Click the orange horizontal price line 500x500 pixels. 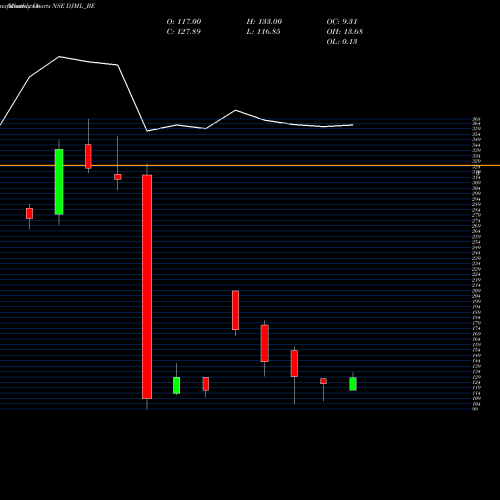[250, 165]
